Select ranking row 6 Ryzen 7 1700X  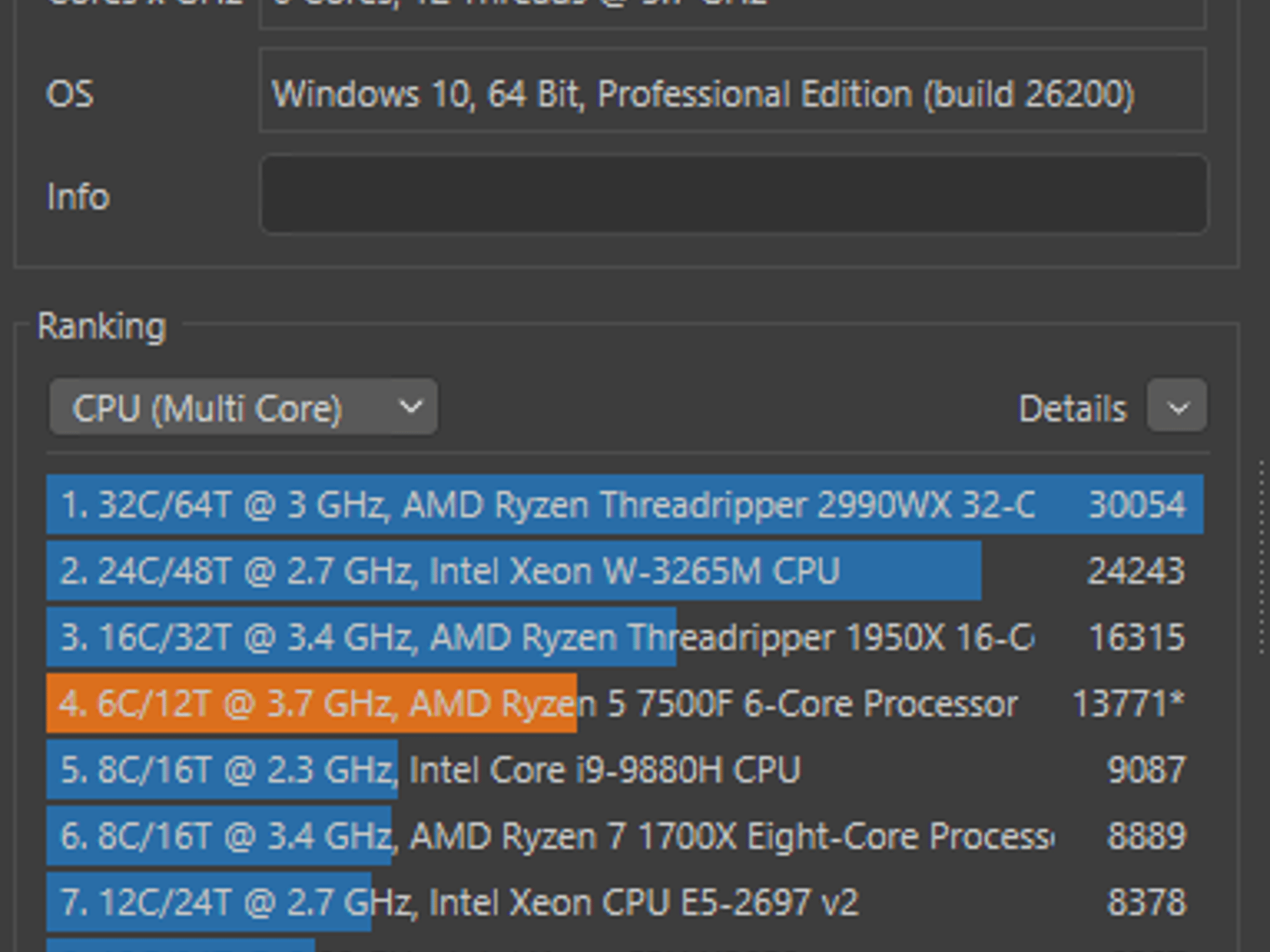click(625, 835)
